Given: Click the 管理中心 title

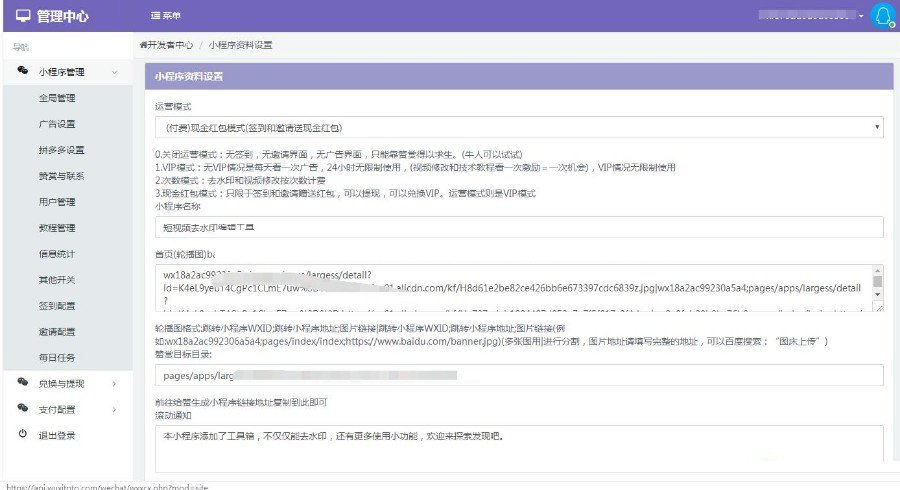Looking at the screenshot, I should (x=63, y=16).
